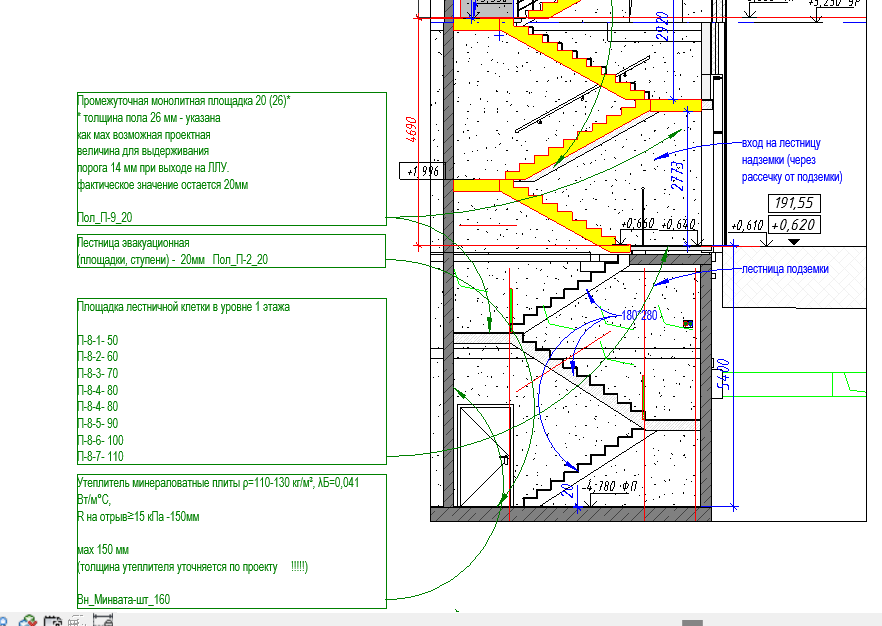
Task: Click the blue label 'лестница подземки'
Action: click(785, 269)
